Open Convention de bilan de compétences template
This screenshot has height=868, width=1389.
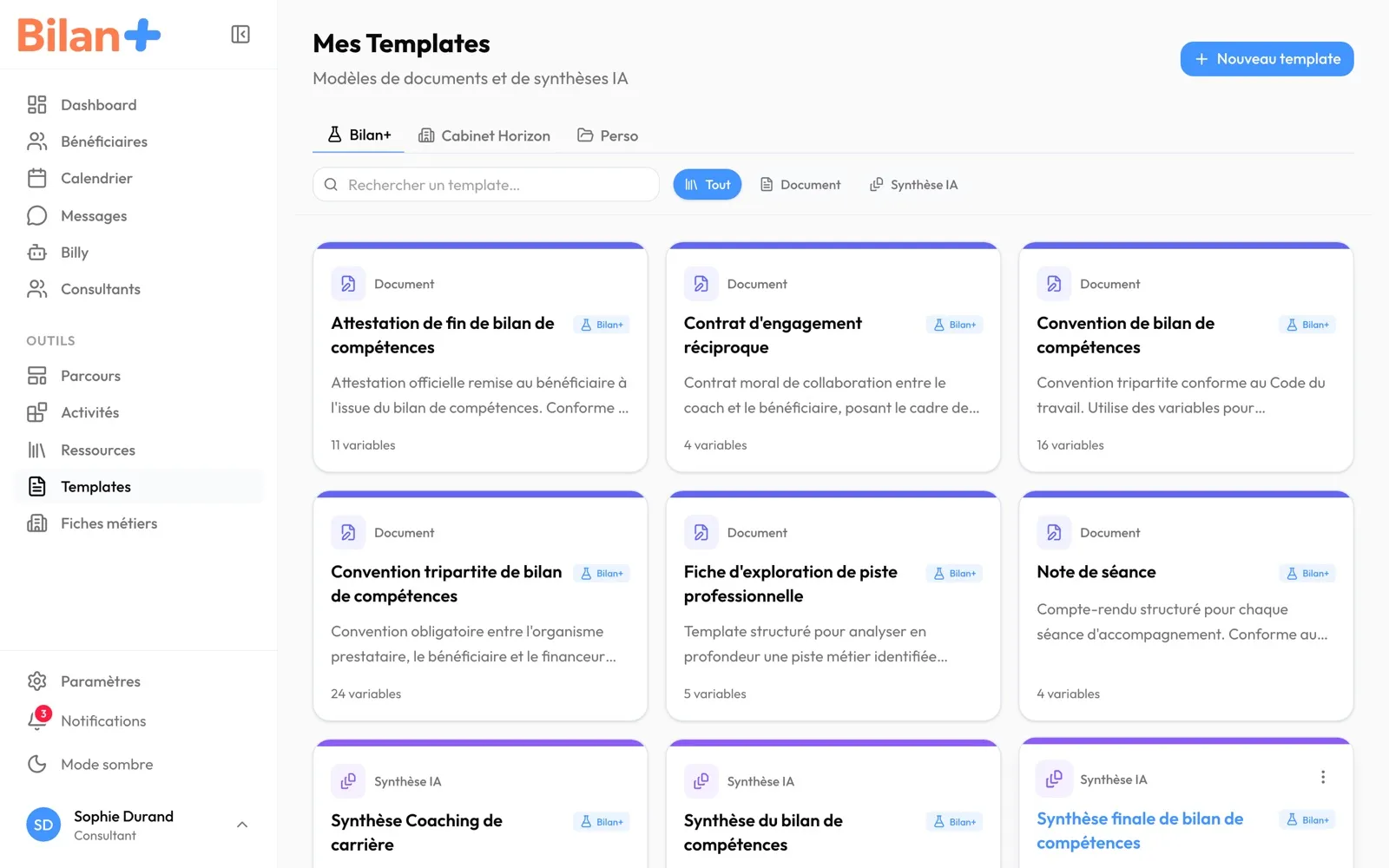tap(1186, 358)
